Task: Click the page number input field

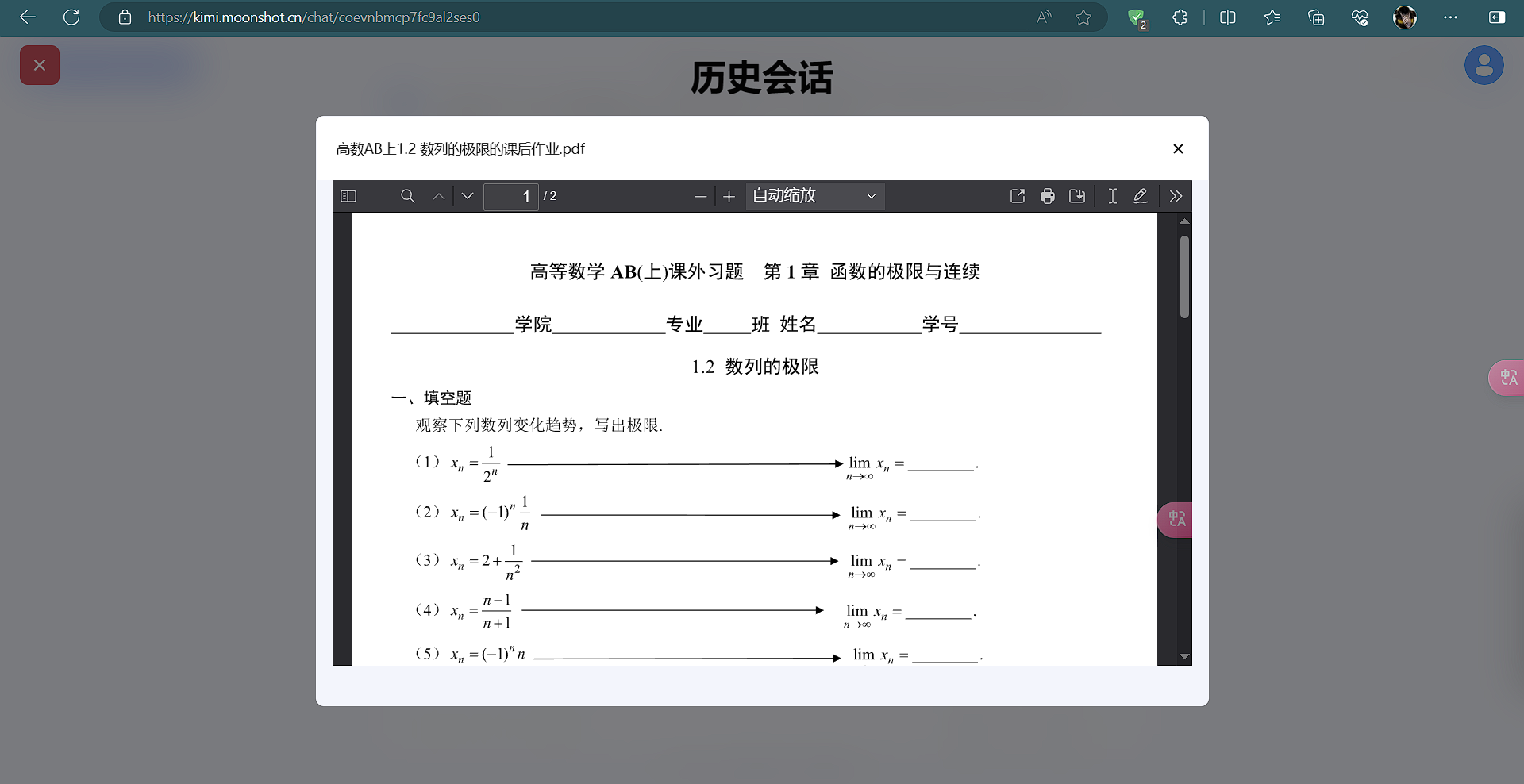Action: click(x=511, y=196)
